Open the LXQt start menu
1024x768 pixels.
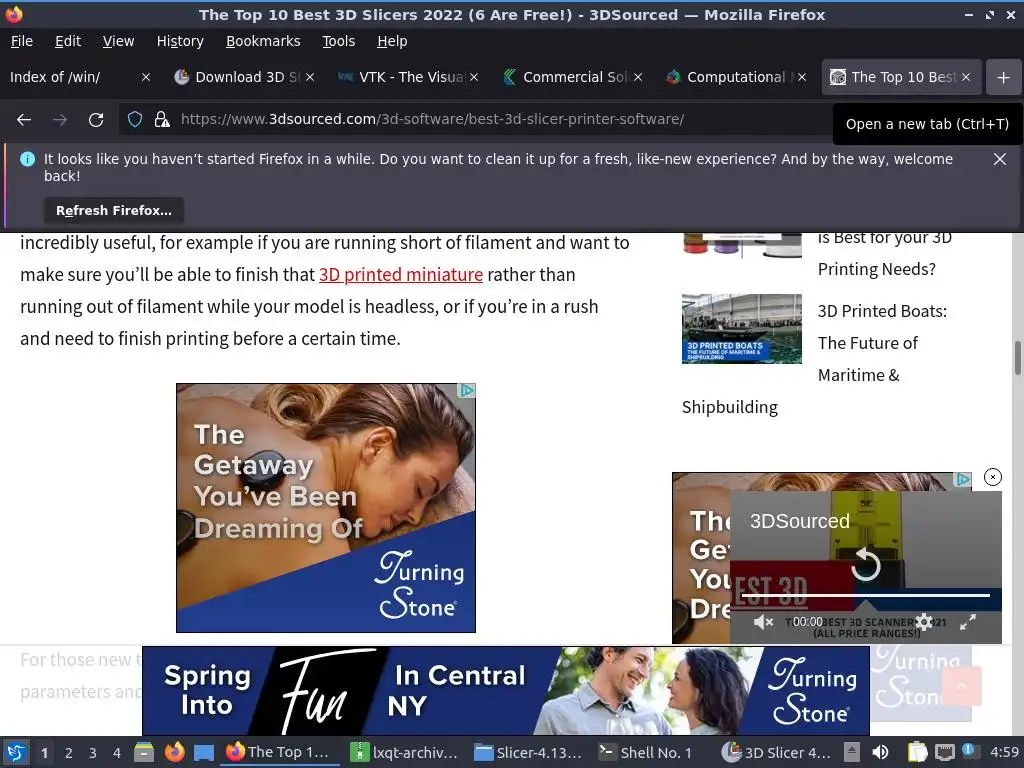16,753
